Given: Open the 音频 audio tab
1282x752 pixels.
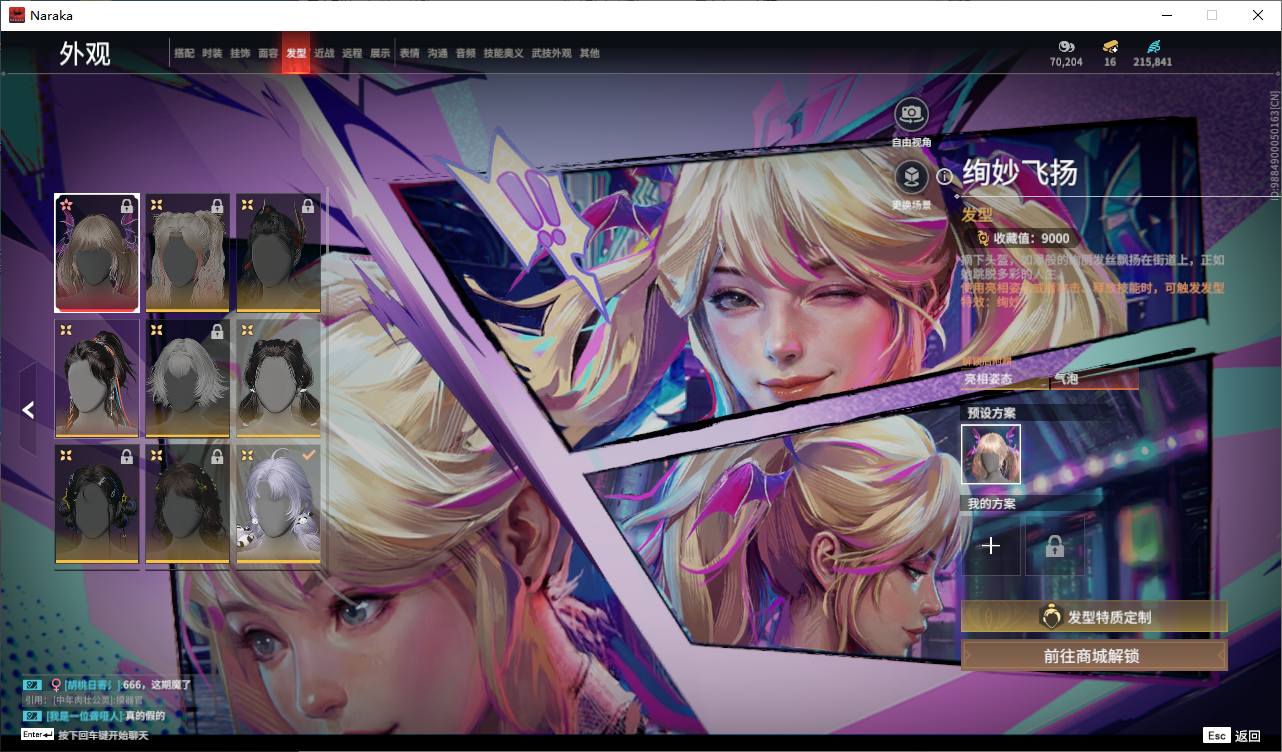Looking at the screenshot, I should tap(466, 53).
